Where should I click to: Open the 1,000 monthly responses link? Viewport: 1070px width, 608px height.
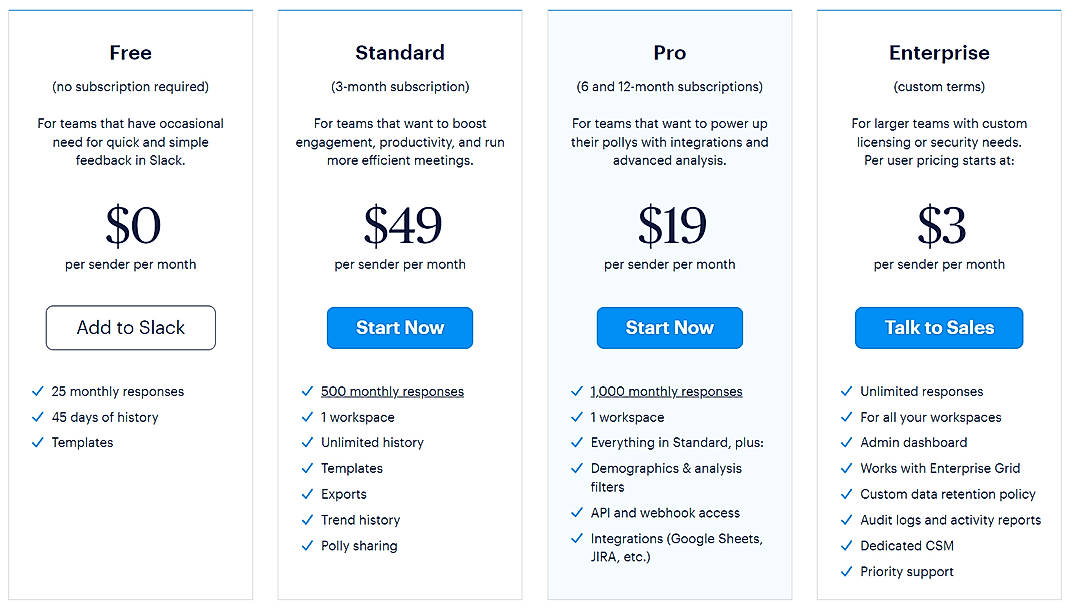click(665, 391)
